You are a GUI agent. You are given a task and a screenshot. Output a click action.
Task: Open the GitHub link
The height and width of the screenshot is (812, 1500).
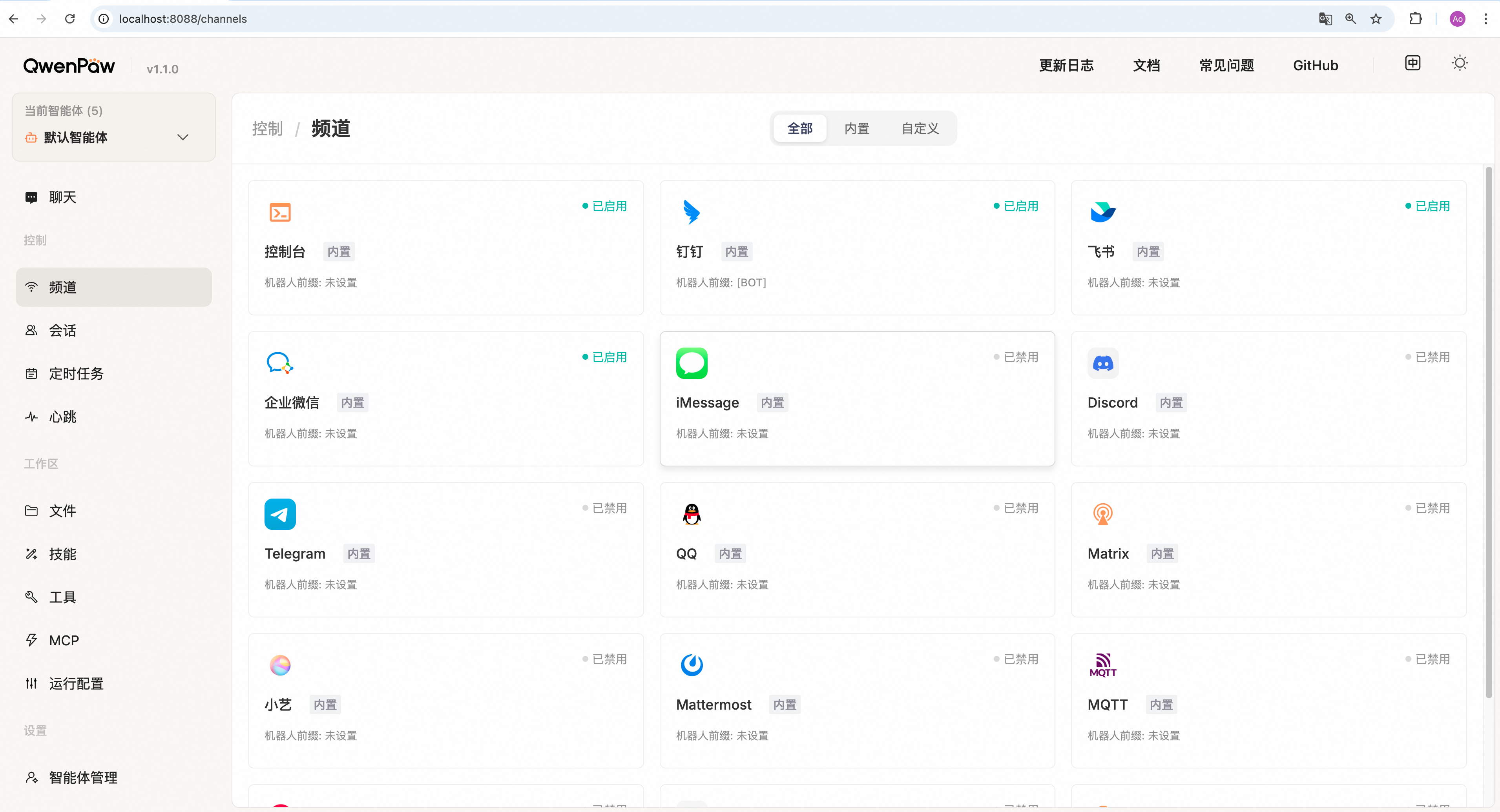tap(1316, 65)
